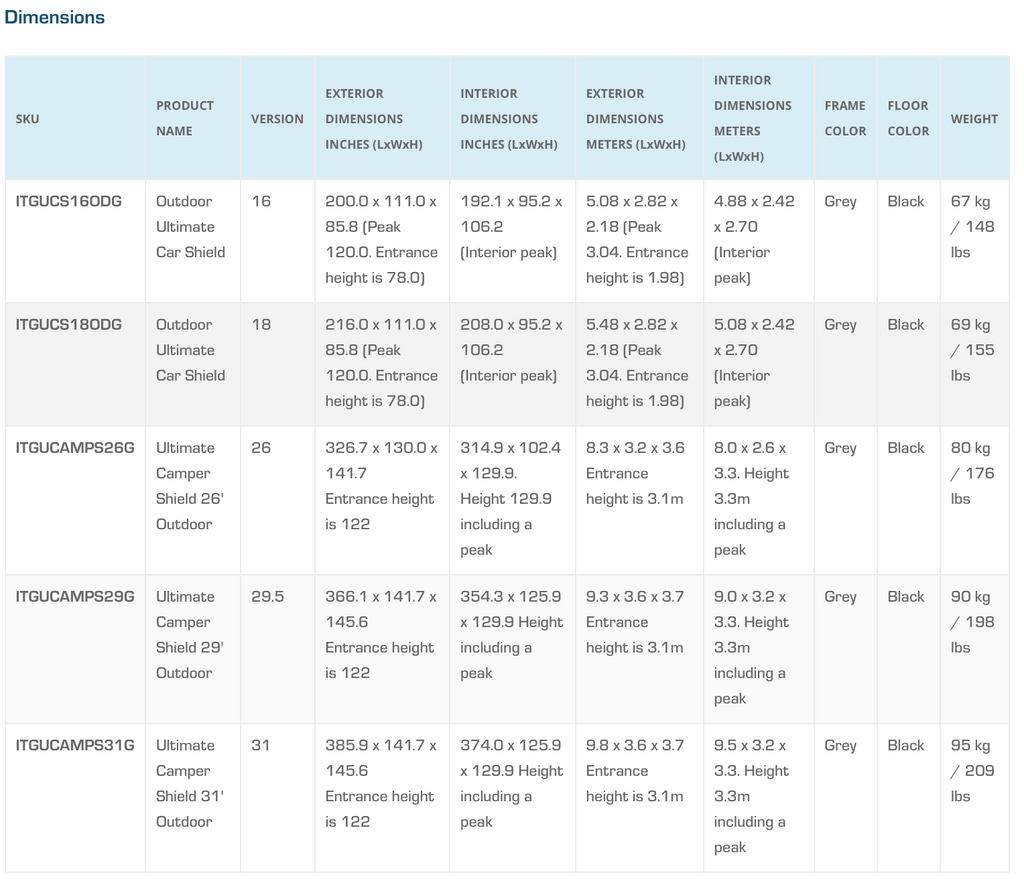Select the ITGUCAMPS29G SKU cell
The image size is (1024, 879).
pyautogui.click(x=75, y=597)
